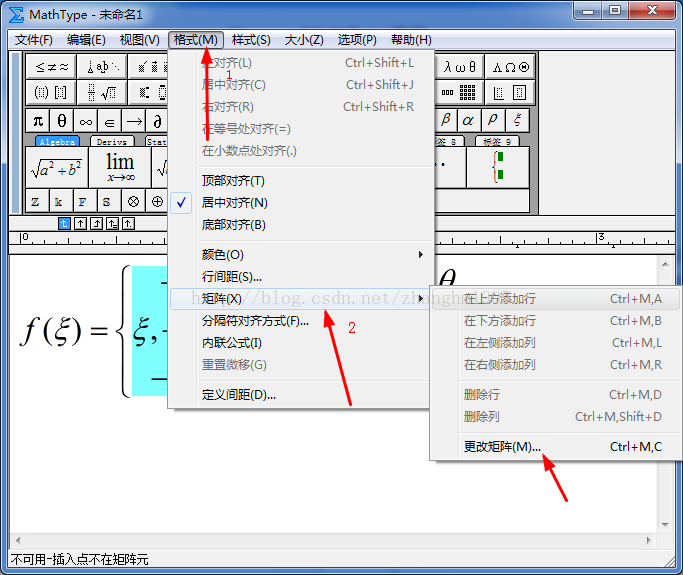Open the 大小(Z) menu
The height and width of the screenshot is (575, 683).
[304, 40]
